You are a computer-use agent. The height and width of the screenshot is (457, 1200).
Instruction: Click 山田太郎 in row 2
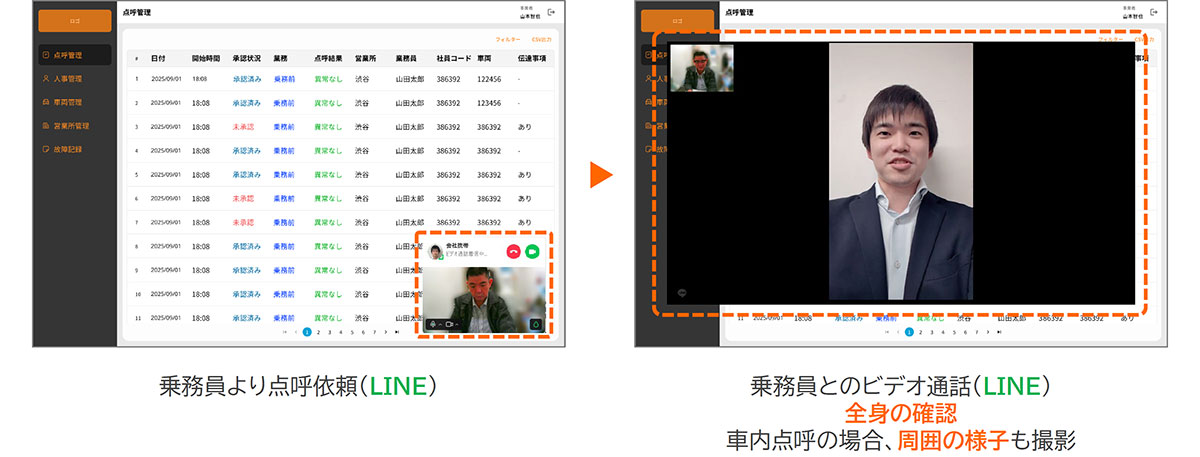(x=409, y=103)
